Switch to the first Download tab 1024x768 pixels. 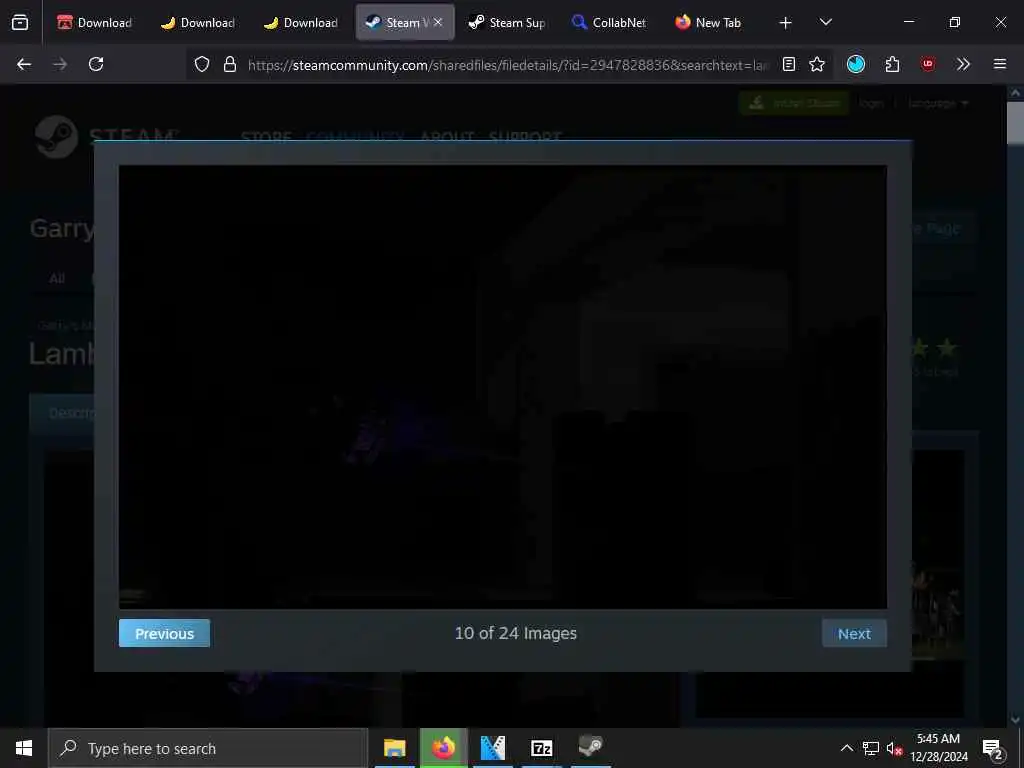[x=95, y=22]
